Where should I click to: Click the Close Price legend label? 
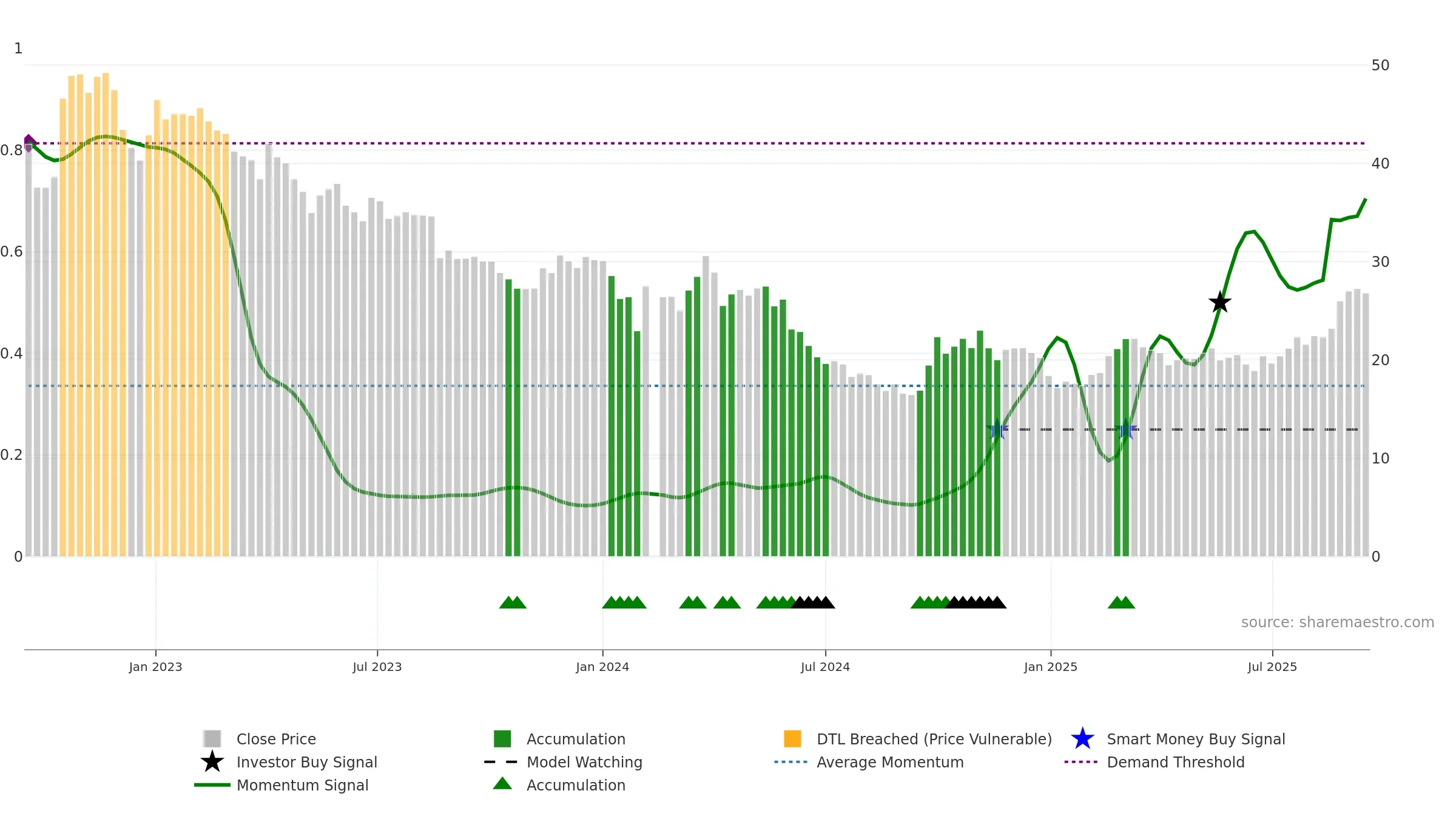pyautogui.click(x=276, y=739)
